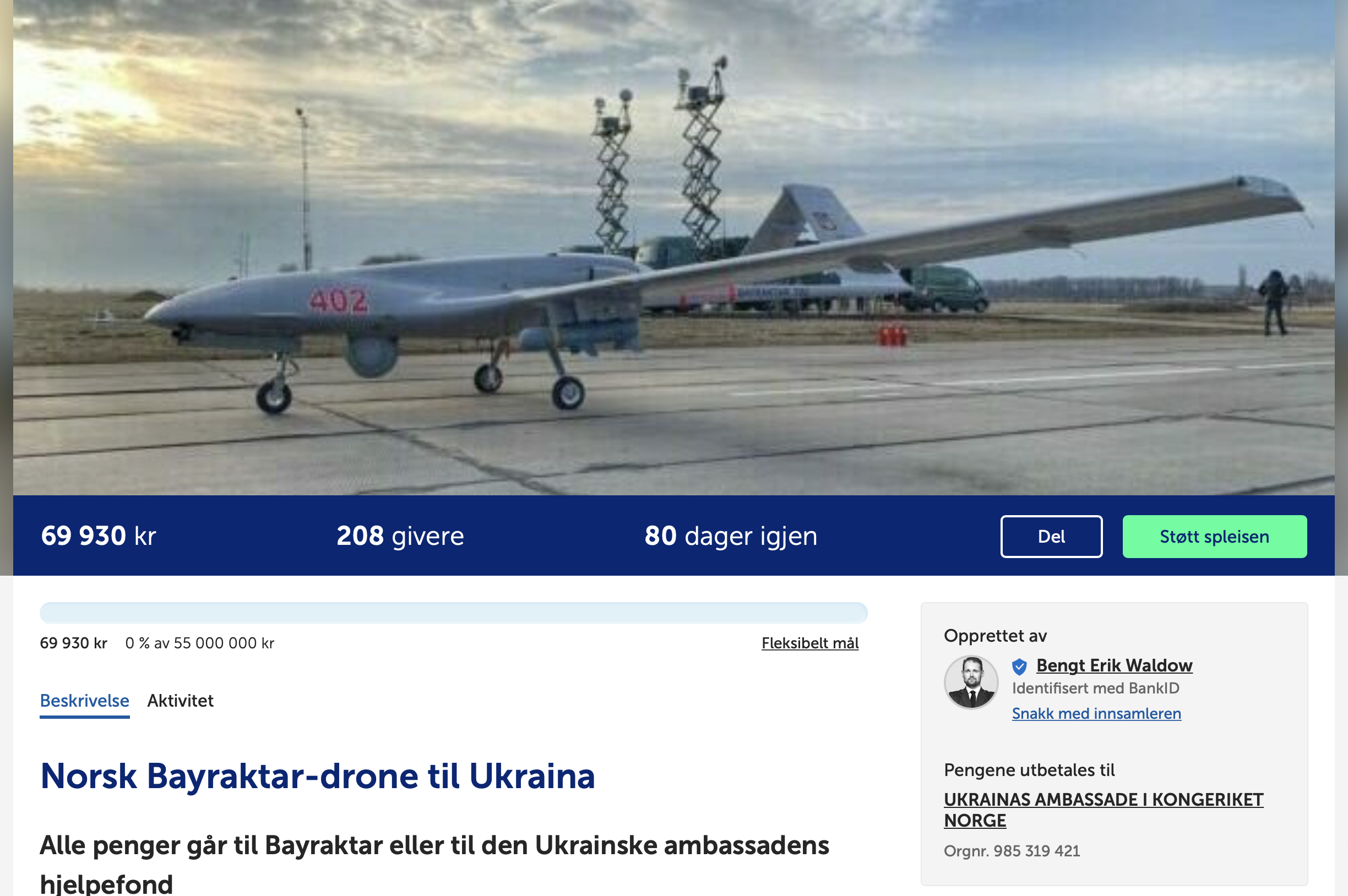Click the 208 givere count

[x=400, y=536]
